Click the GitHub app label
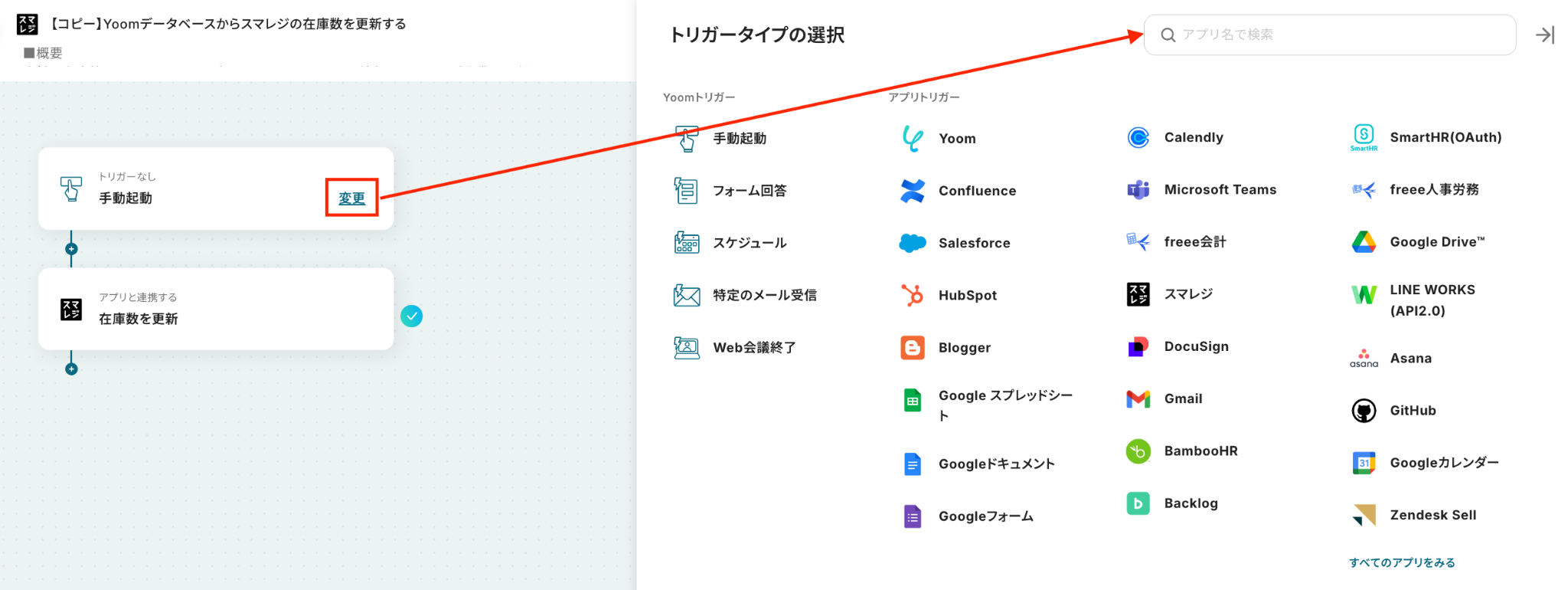 point(1413,411)
